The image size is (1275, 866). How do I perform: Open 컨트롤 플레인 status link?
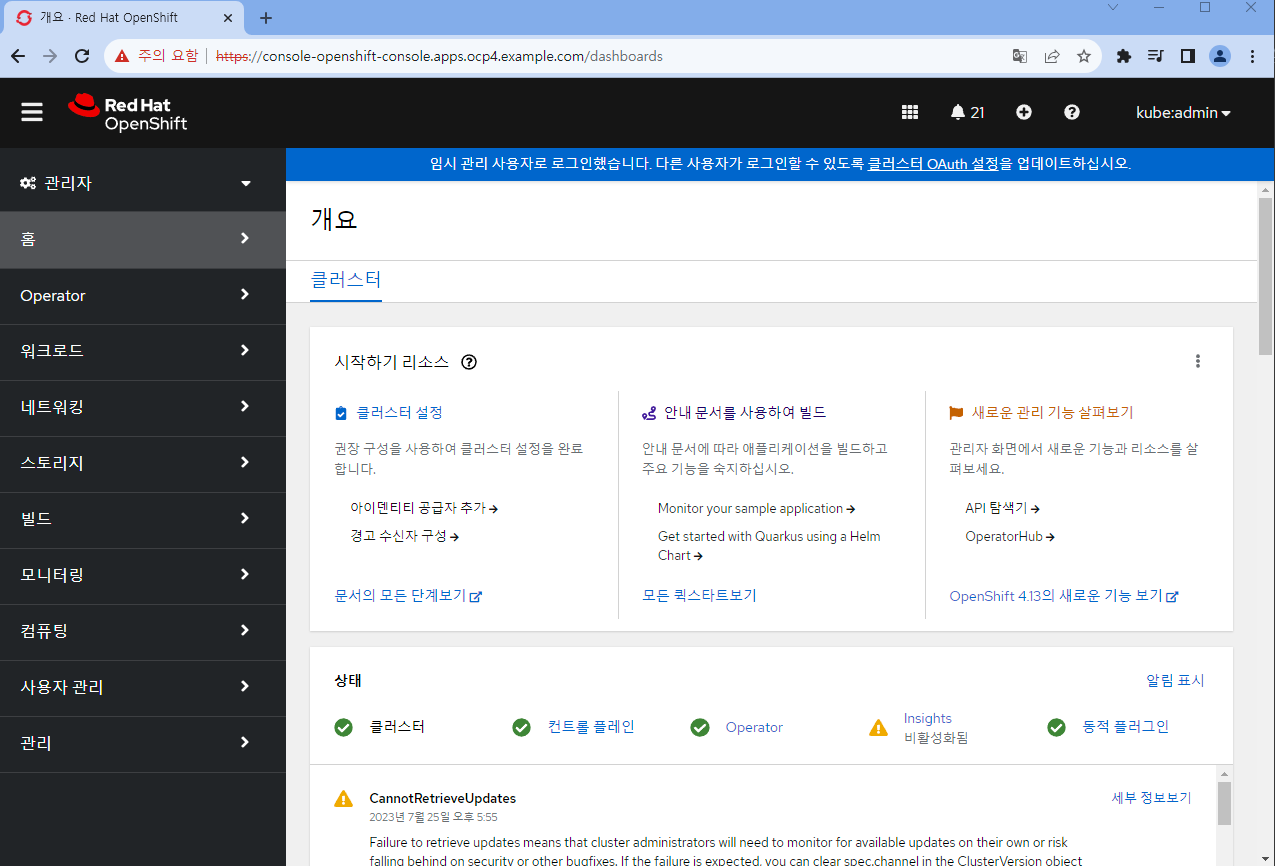[591, 727]
